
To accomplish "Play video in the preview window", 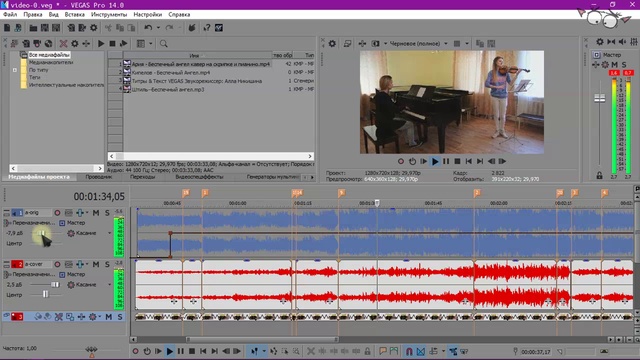I will point(435,162).
